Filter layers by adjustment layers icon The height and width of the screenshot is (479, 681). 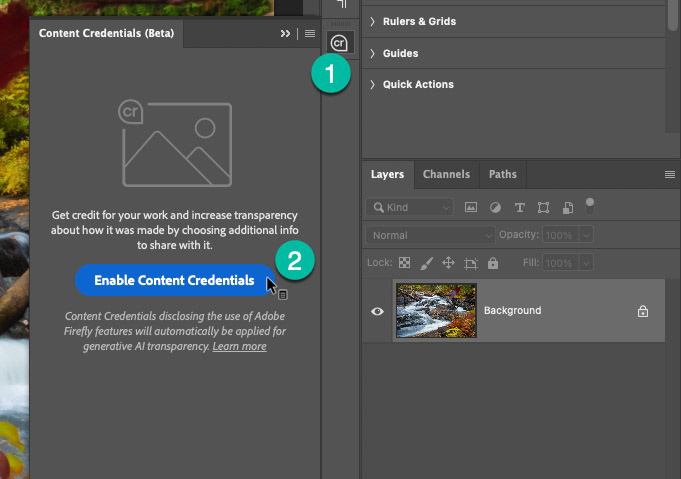coord(495,208)
